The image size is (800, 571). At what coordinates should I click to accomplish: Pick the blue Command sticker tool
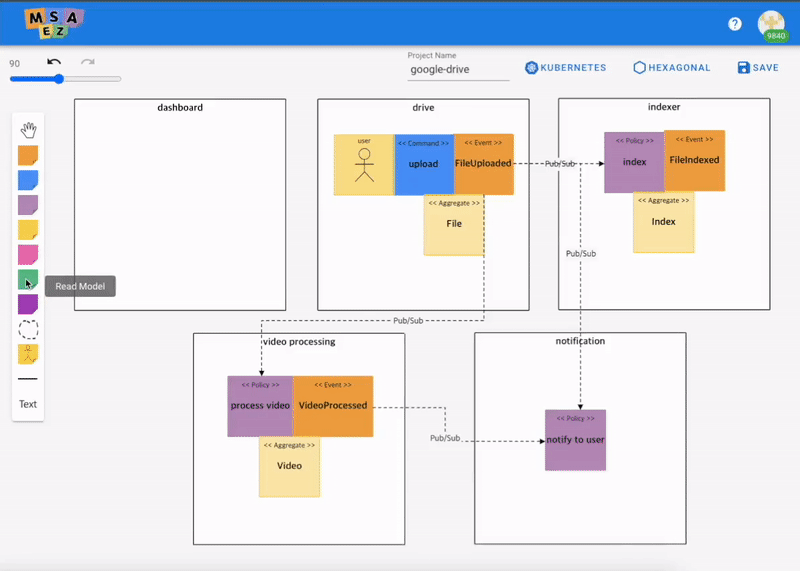coord(28,180)
